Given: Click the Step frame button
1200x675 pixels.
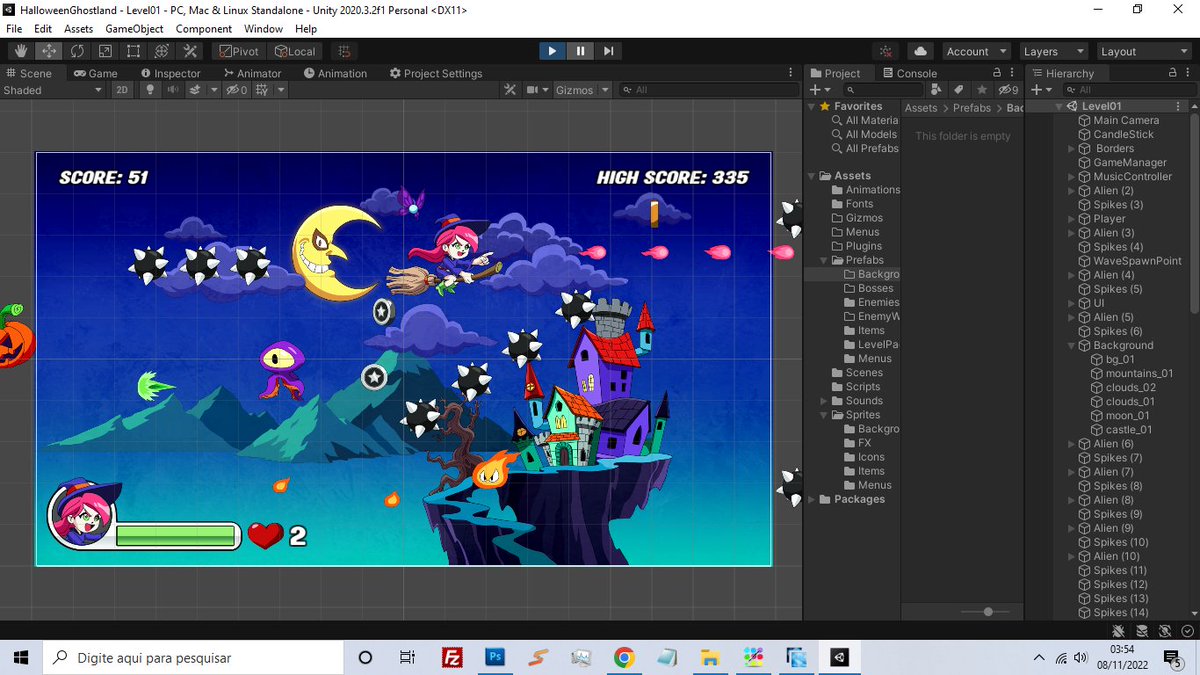Looking at the screenshot, I should click(608, 51).
